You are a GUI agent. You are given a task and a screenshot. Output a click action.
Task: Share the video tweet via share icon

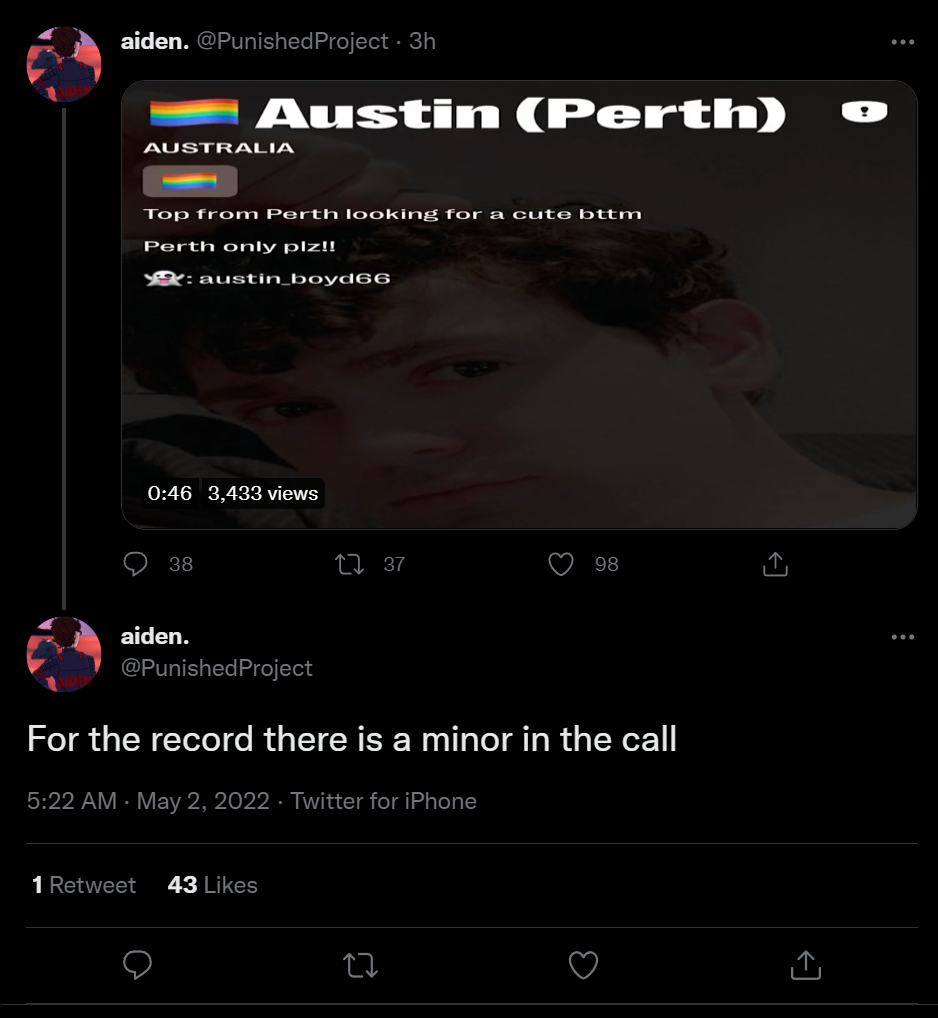(775, 564)
